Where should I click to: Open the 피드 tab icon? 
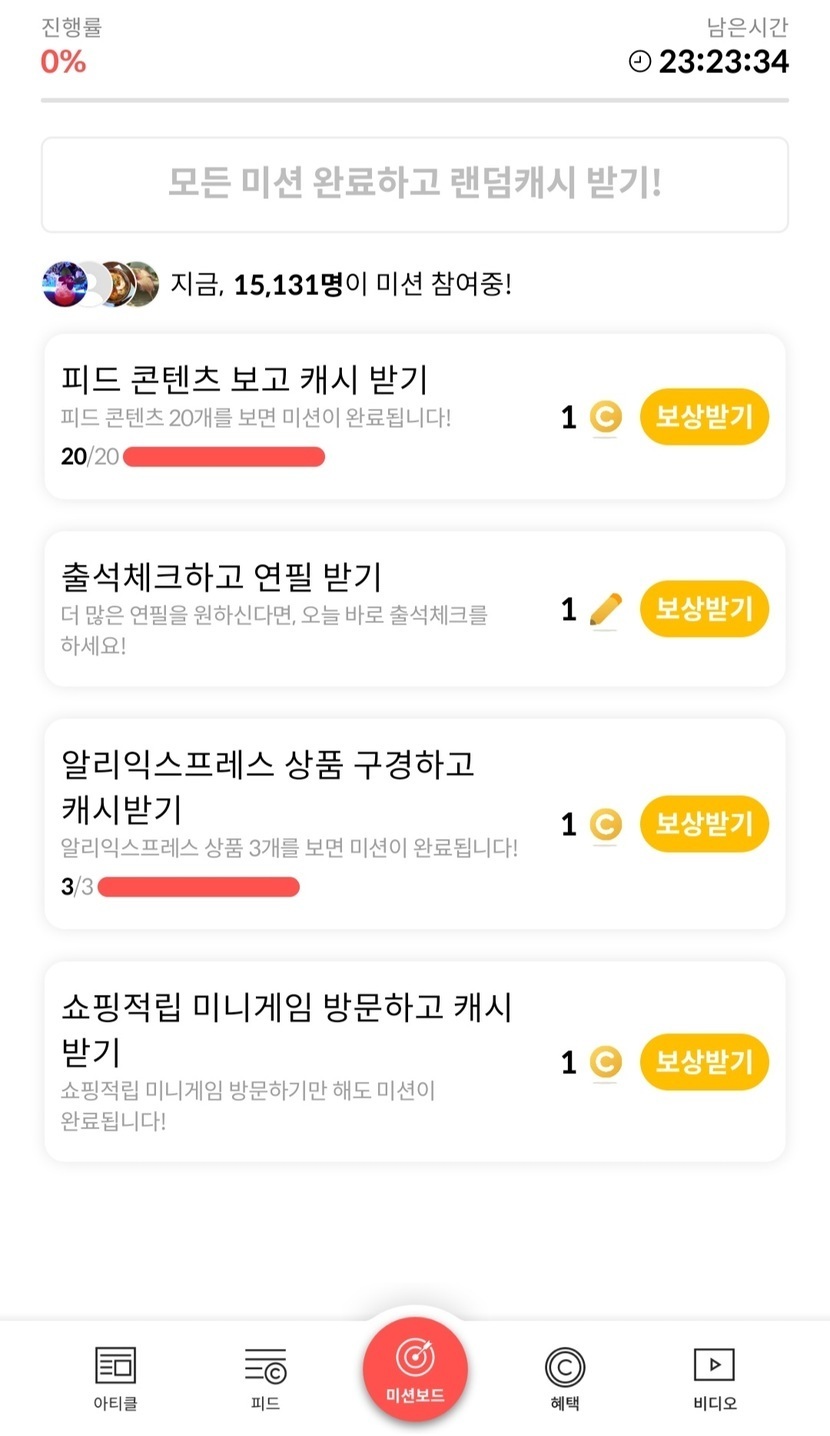click(265, 1365)
